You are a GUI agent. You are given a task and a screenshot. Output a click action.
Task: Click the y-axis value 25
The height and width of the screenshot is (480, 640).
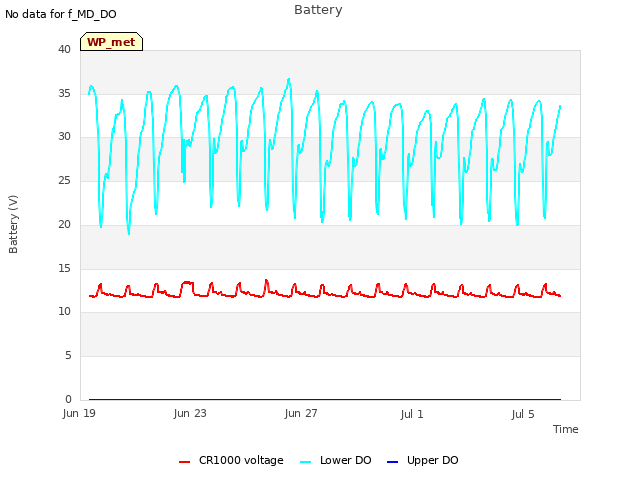pos(64,180)
